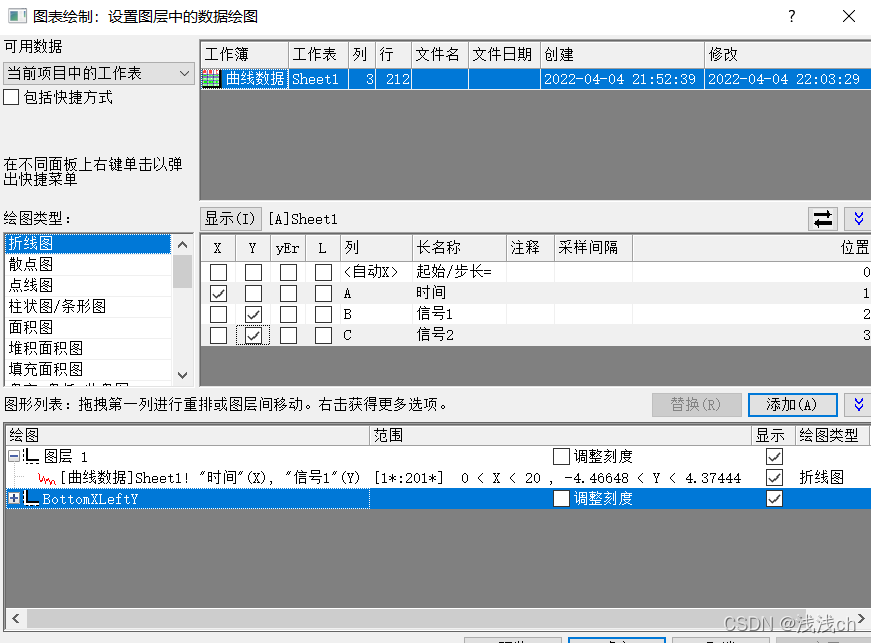Click the 显示(I) button
Screen dimensions: 871x643
(x=230, y=219)
